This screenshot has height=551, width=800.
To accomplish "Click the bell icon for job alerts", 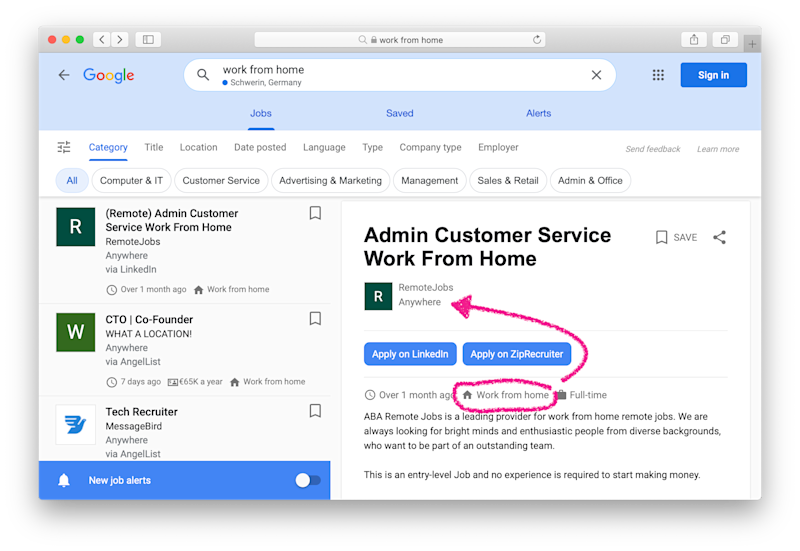I will point(64,480).
